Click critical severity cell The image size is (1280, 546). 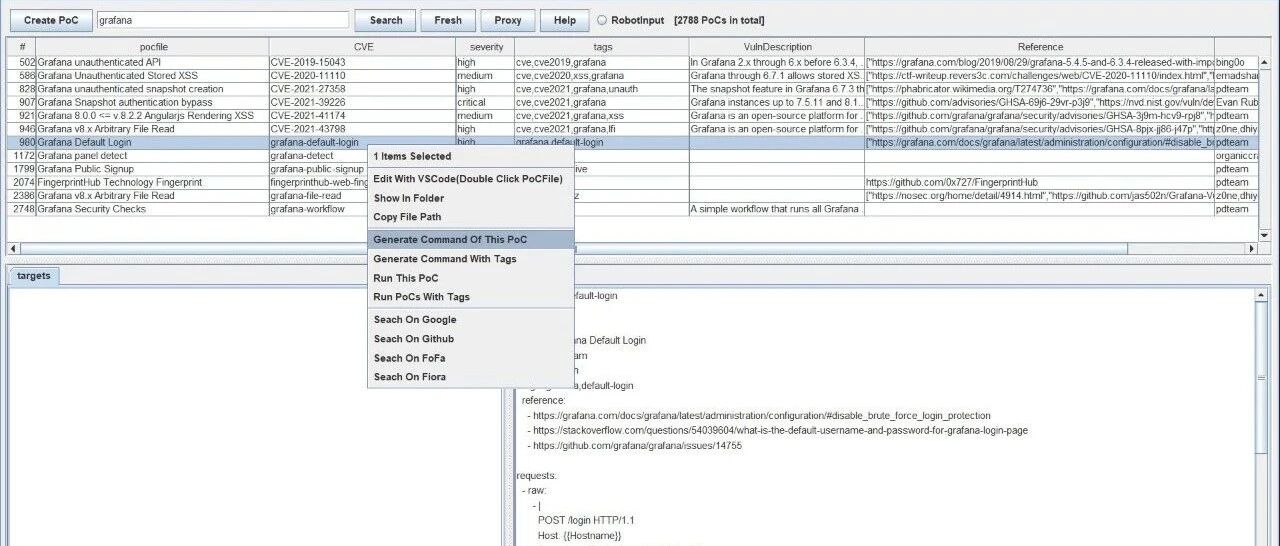pyautogui.click(x=486, y=102)
